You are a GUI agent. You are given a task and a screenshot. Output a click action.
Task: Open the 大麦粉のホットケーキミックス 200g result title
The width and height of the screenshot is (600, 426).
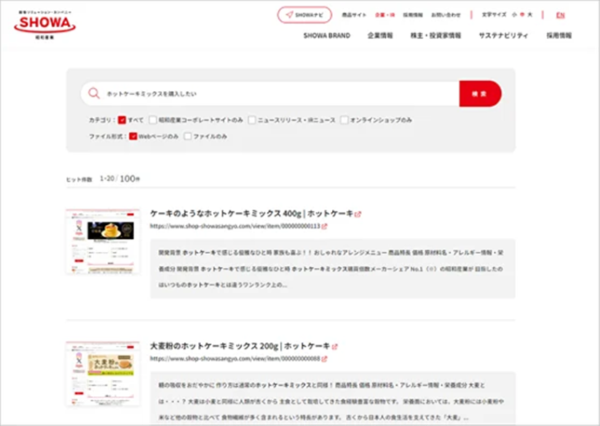pos(240,346)
